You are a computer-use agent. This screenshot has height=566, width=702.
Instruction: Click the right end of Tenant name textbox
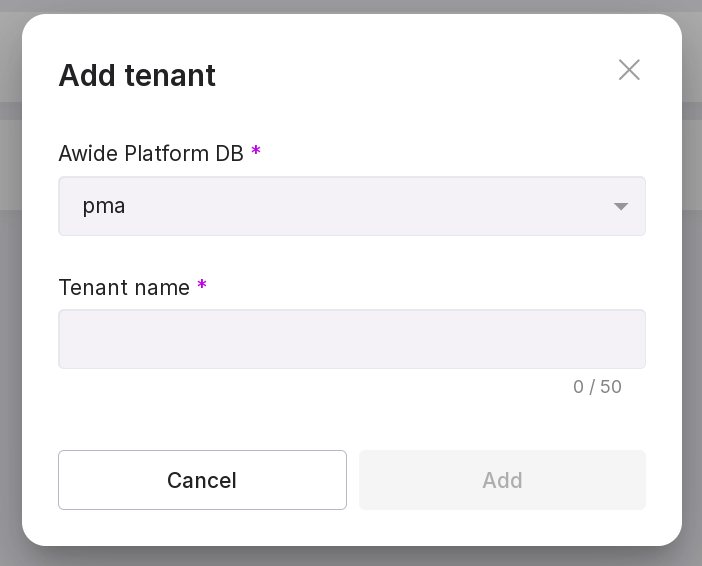click(635, 339)
